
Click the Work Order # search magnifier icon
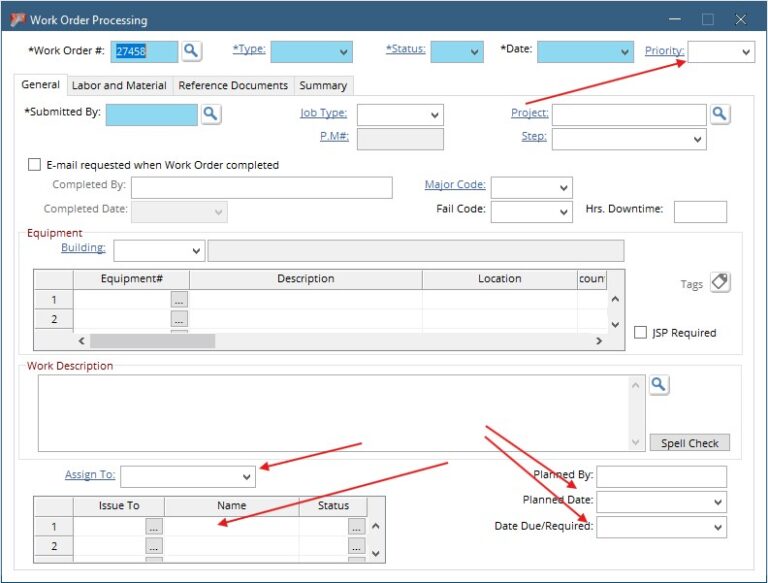pyautogui.click(x=192, y=51)
